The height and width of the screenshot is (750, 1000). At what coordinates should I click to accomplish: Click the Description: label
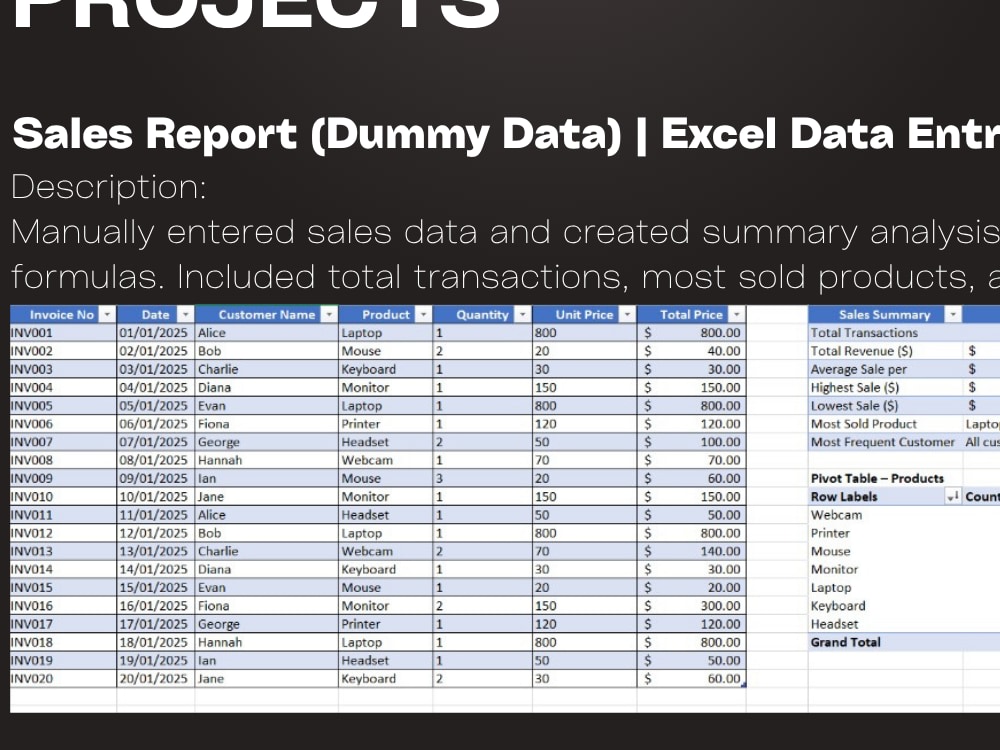109,188
